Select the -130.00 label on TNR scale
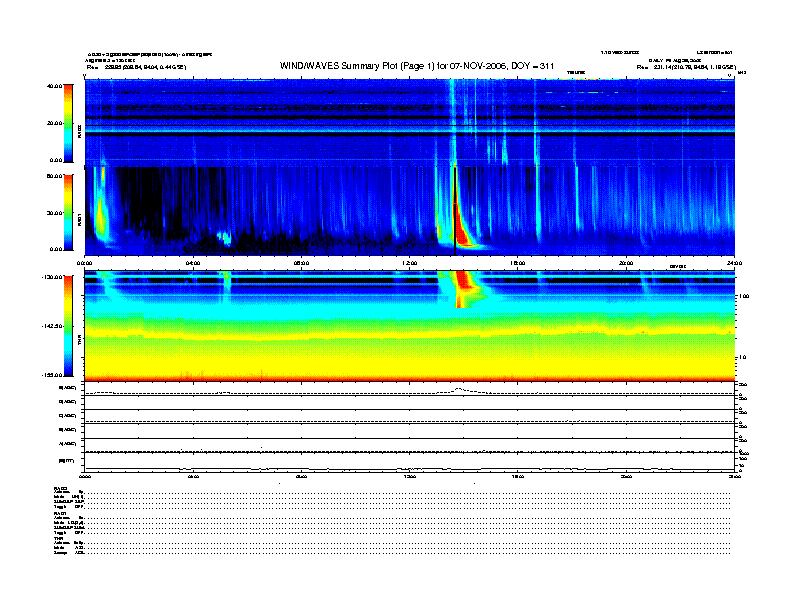The image size is (792, 612). click(52, 277)
